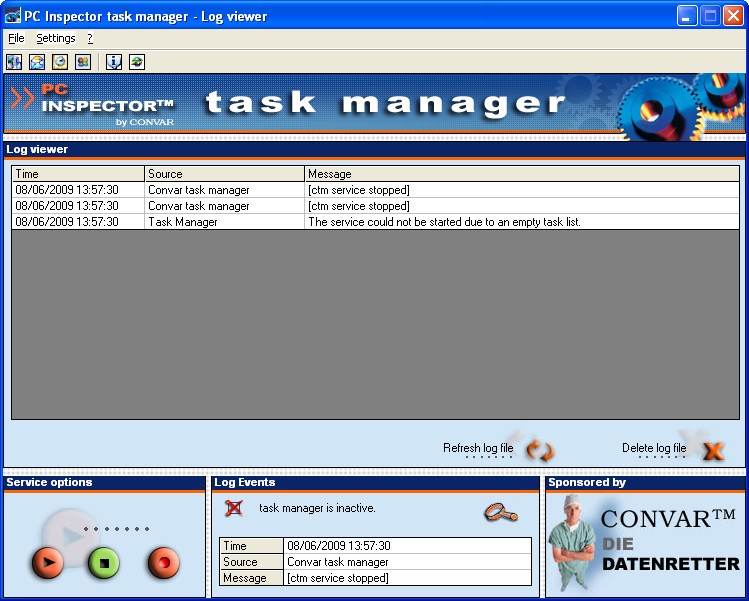Click the clock schedule toolbar icon

pos(60,62)
